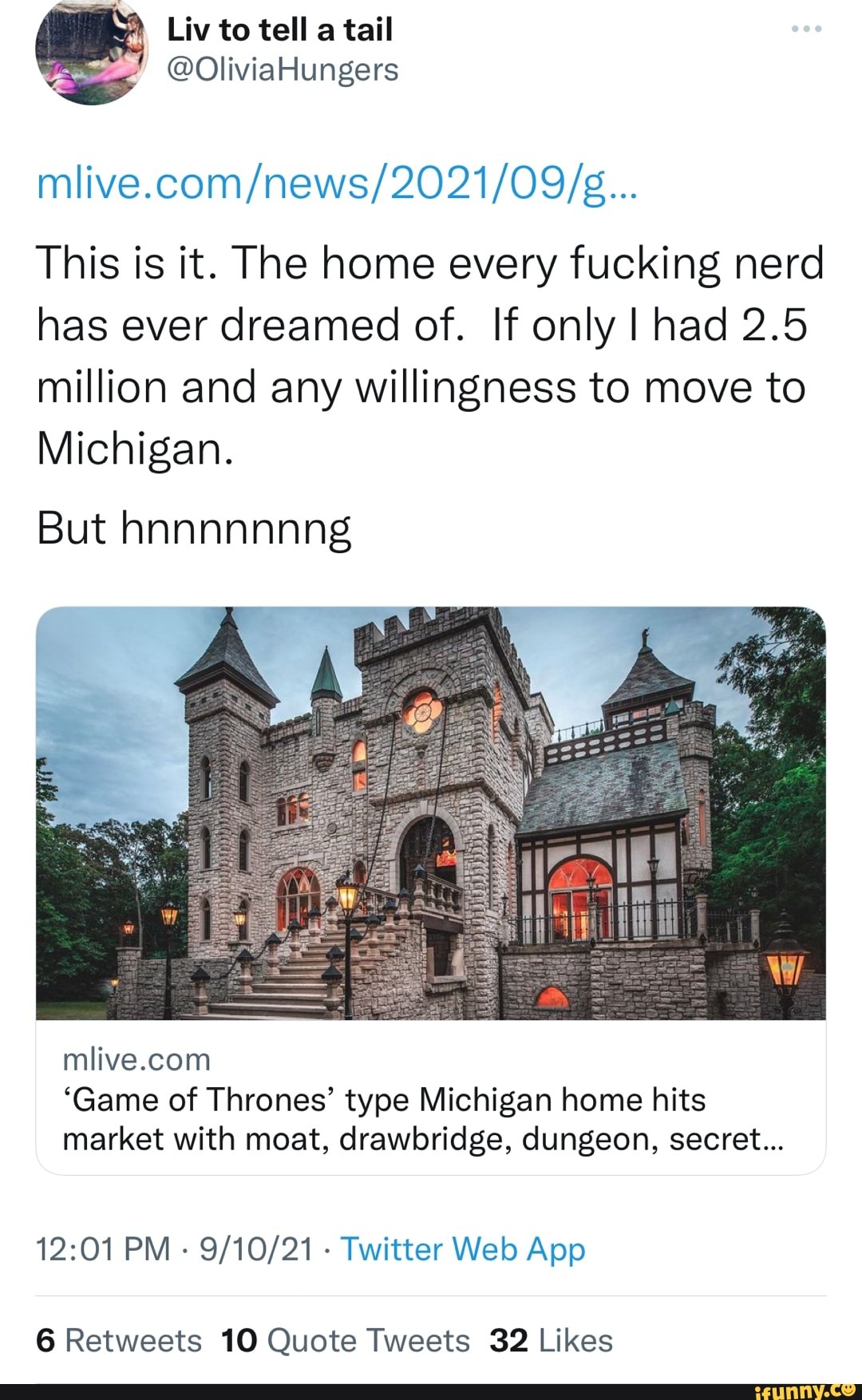This screenshot has height=1400, width=862.
Task: Click the mlive.com domain under the photo
Action: (136, 1060)
